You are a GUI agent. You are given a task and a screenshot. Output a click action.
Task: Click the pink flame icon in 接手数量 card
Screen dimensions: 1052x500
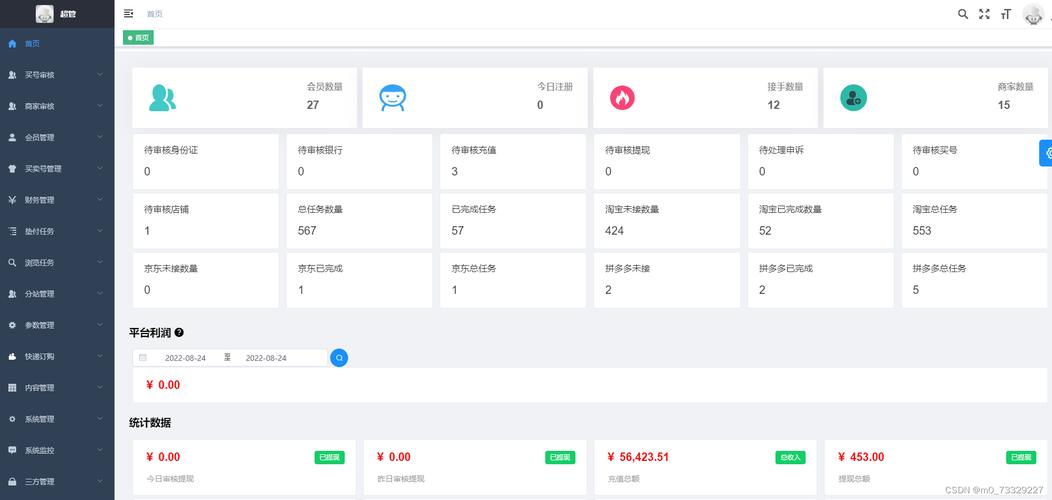(x=622, y=98)
